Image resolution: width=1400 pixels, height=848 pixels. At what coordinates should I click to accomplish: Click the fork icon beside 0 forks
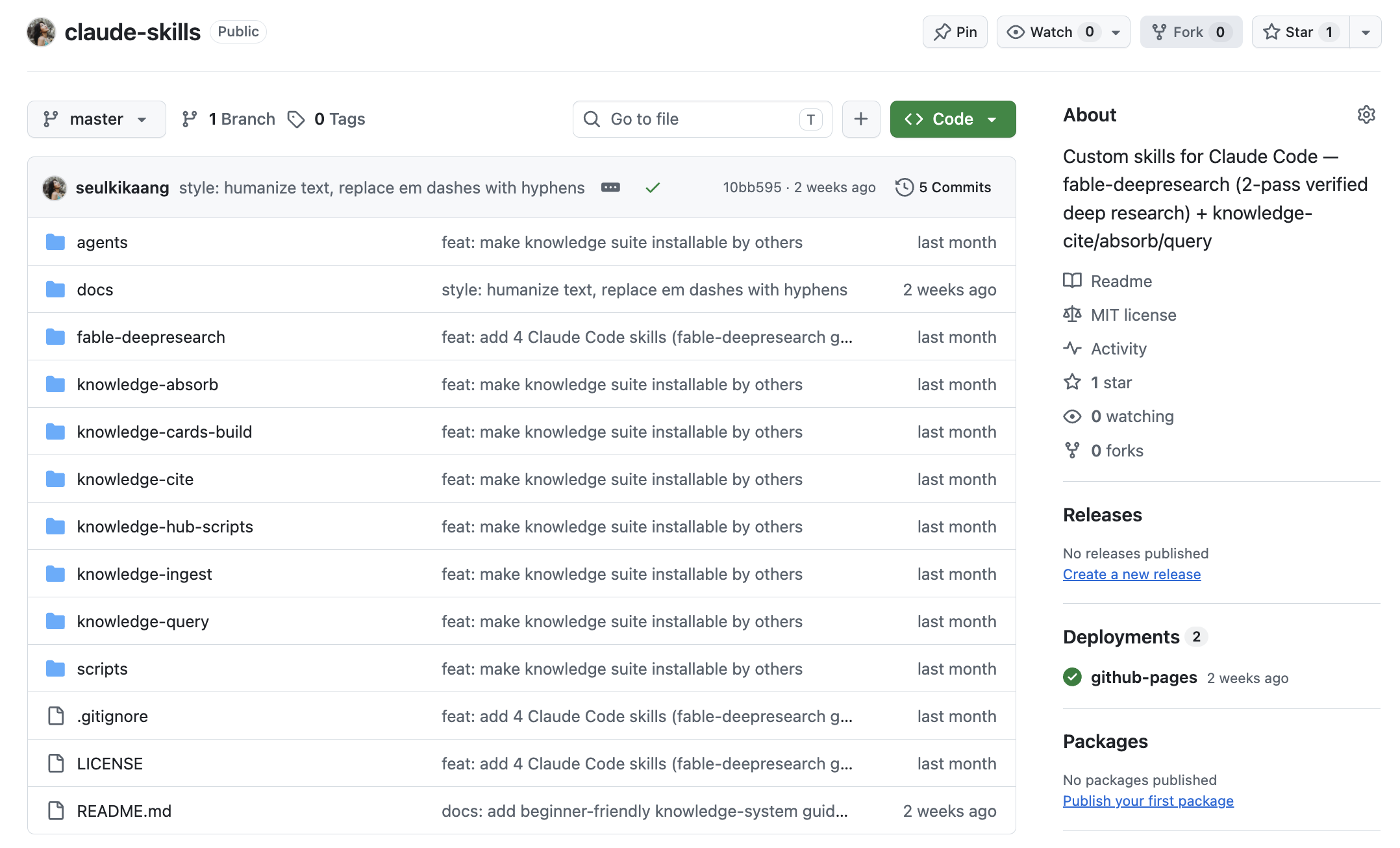pyautogui.click(x=1072, y=450)
